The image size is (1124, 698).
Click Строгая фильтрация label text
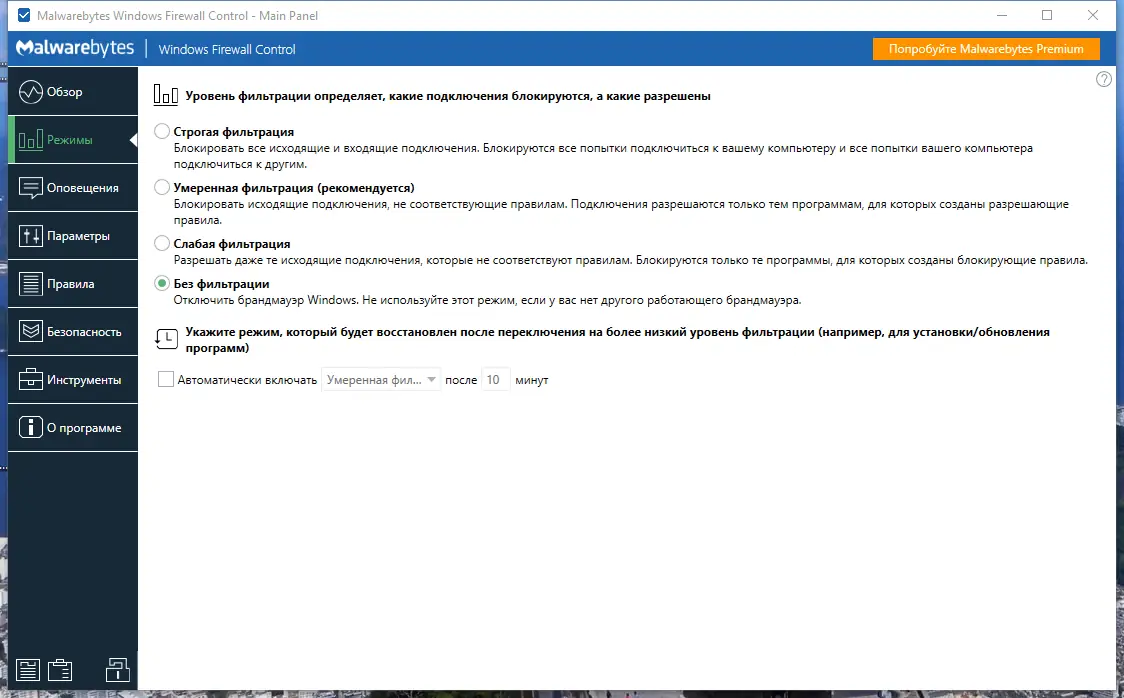coord(234,132)
